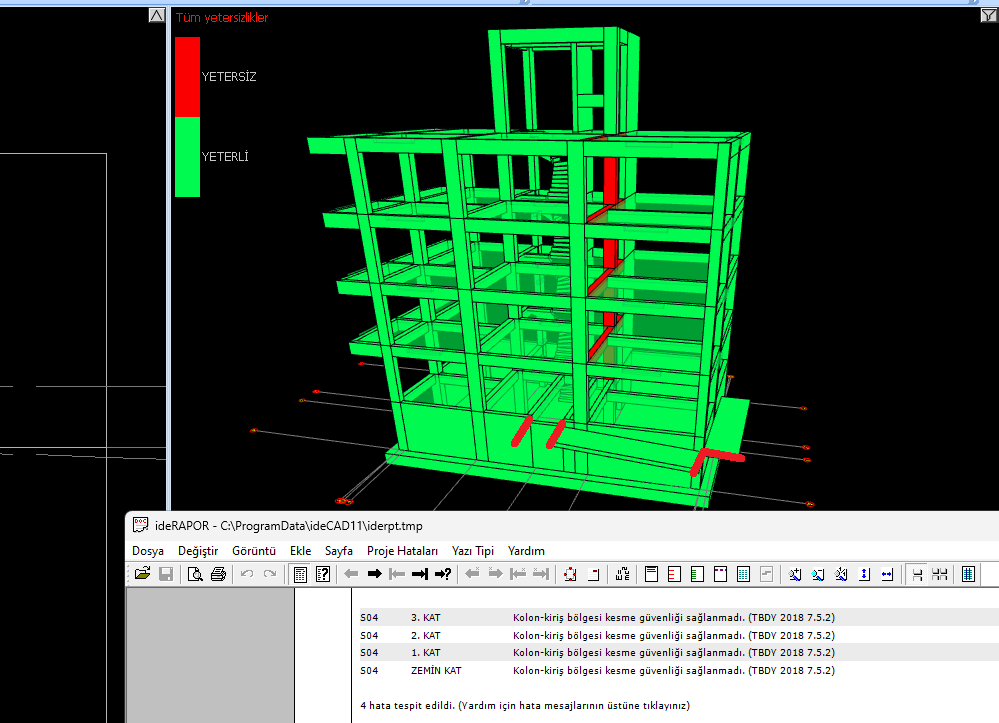
Task: Click the redo arrow in ideRAPOR toolbar
Action: click(270, 574)
